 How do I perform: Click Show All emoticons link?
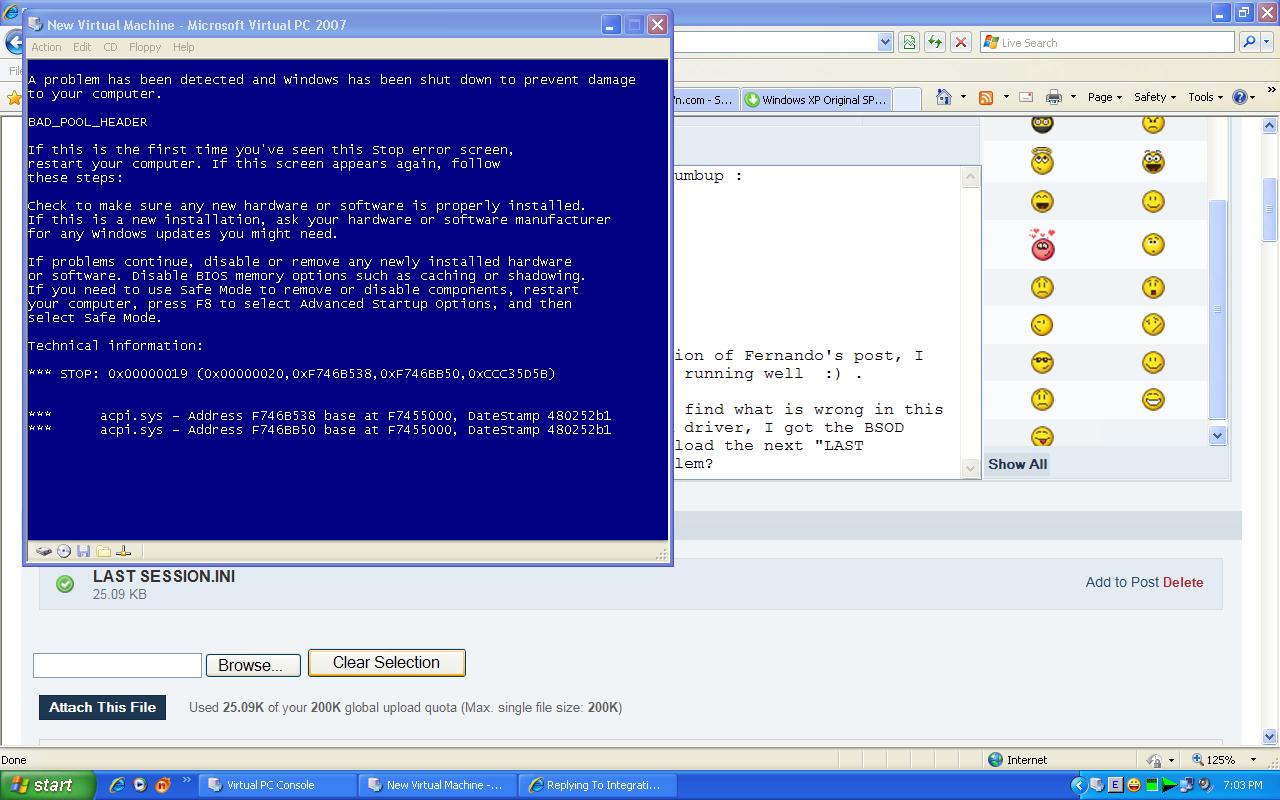click(1017, 464)
